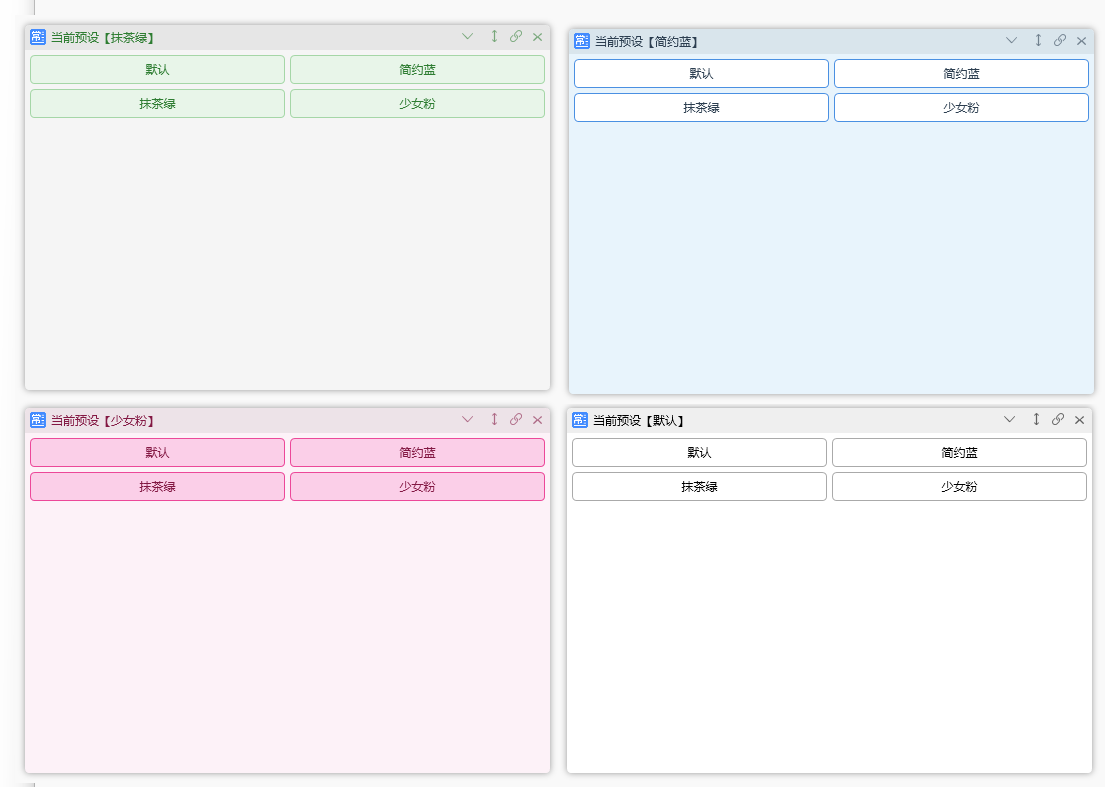Choose the pink 抹茶绿 button in the 少女粉 panel

157,487
